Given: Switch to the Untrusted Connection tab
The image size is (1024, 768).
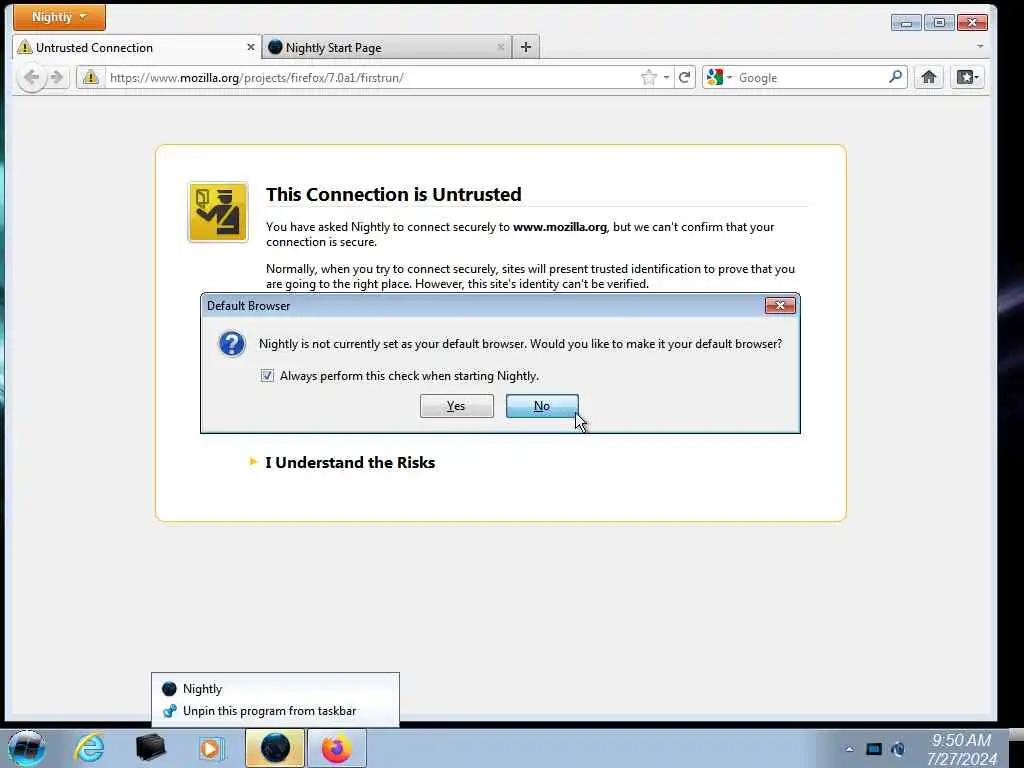Looking at the screenshot, I should click(136, 47).
